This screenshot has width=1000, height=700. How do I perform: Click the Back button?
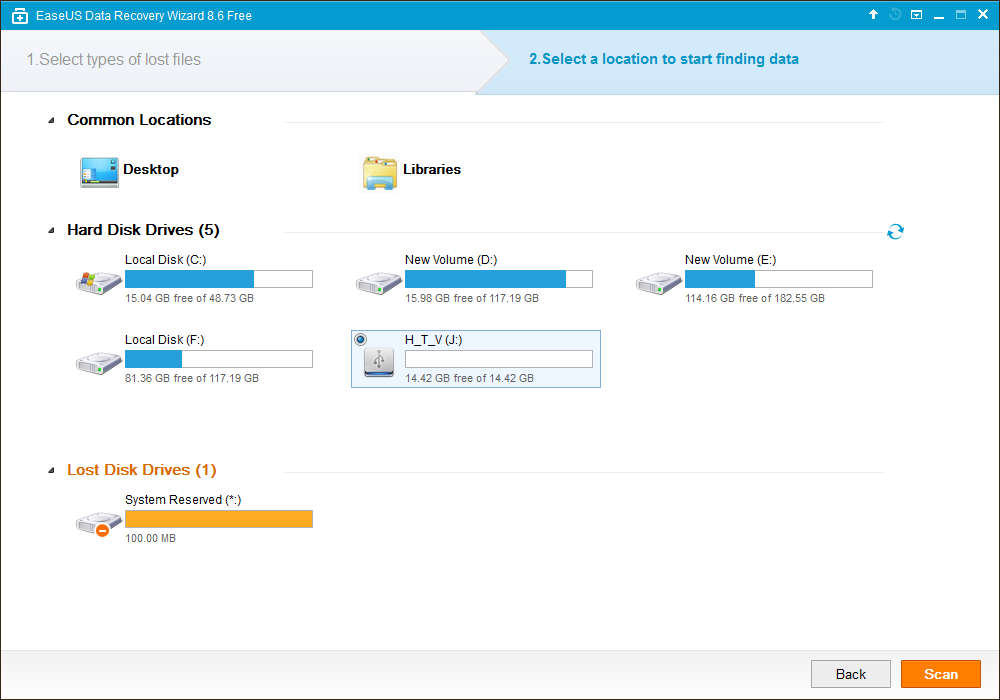(851, 674)
